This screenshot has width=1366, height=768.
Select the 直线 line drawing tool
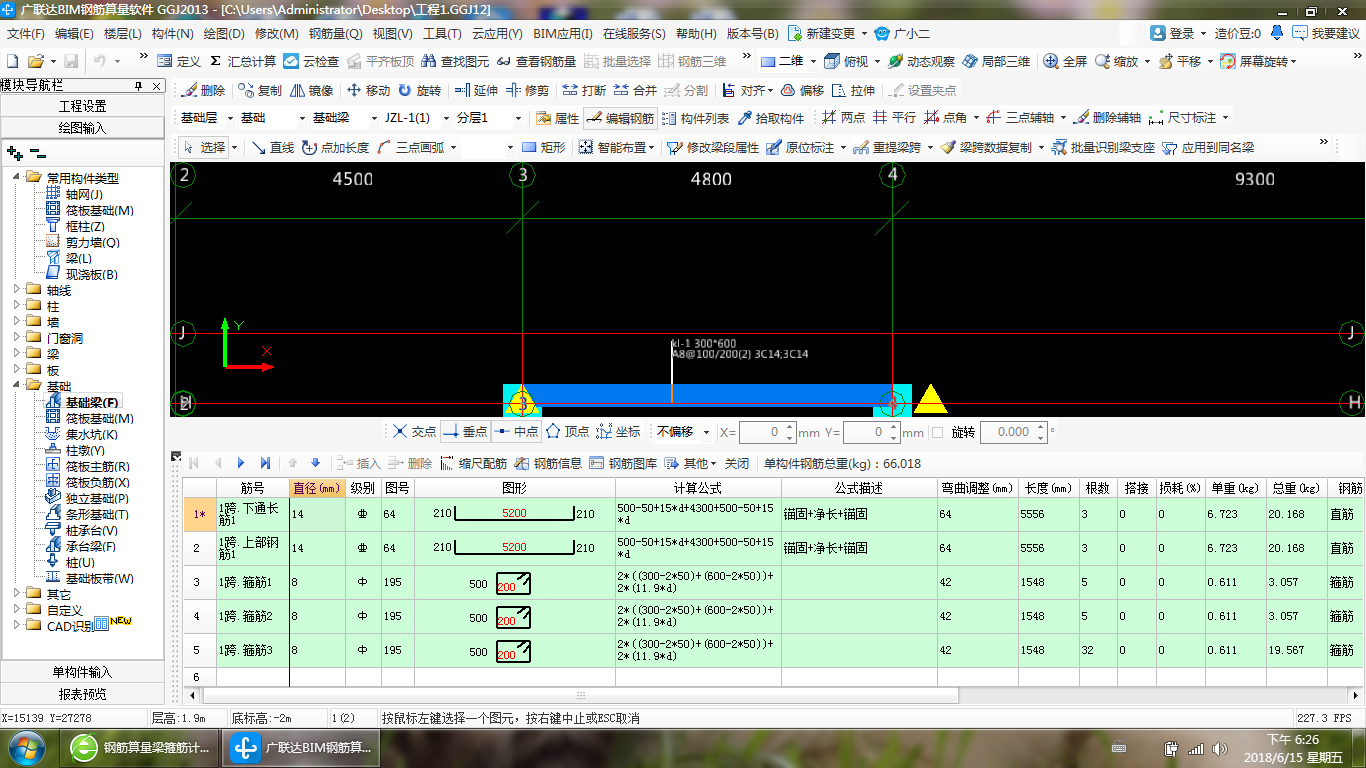pos(273,147)
